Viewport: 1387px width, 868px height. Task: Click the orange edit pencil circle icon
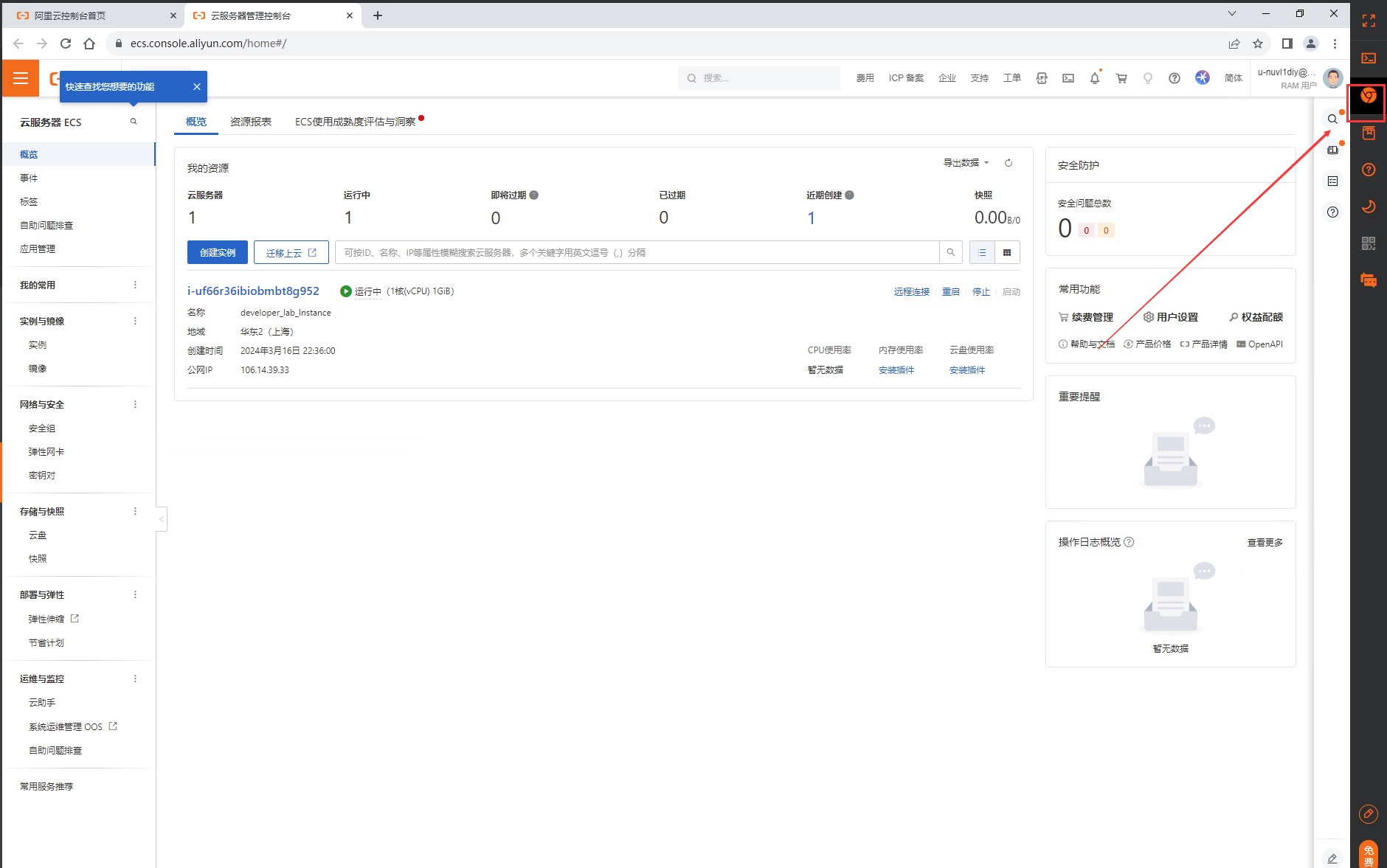point(1369,813)
